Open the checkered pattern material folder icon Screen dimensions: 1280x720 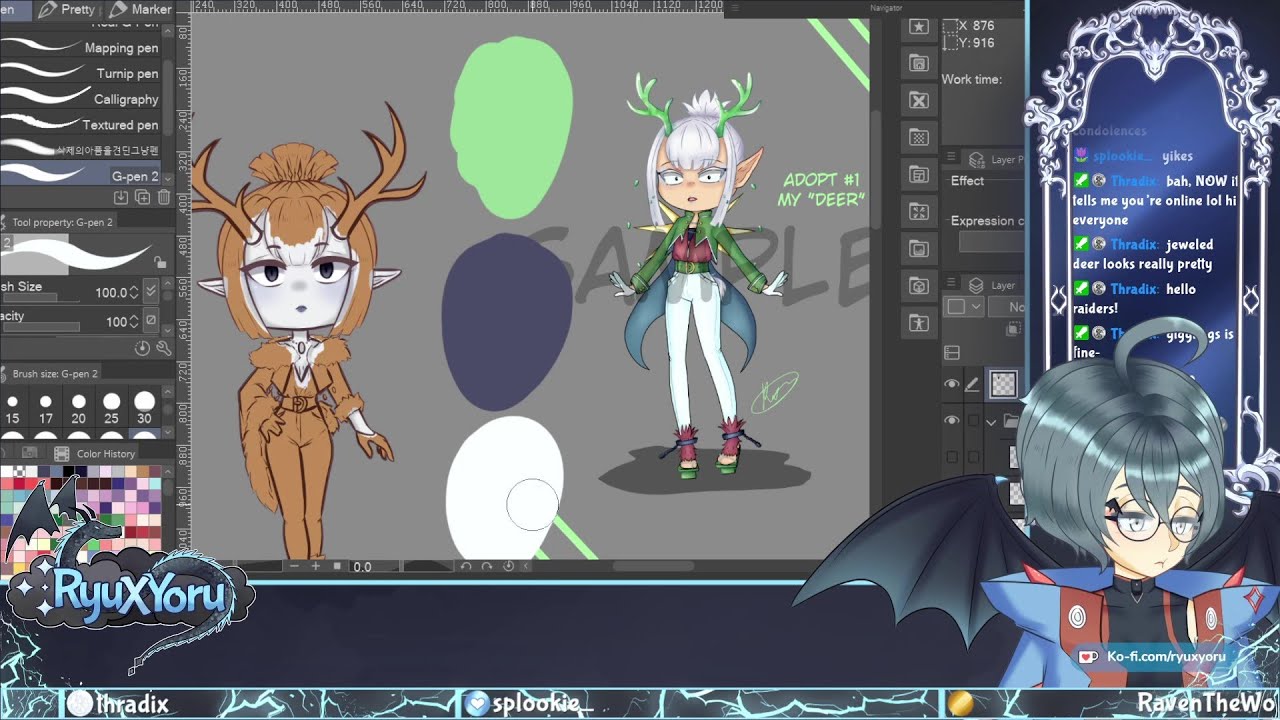tap(919, 137)
